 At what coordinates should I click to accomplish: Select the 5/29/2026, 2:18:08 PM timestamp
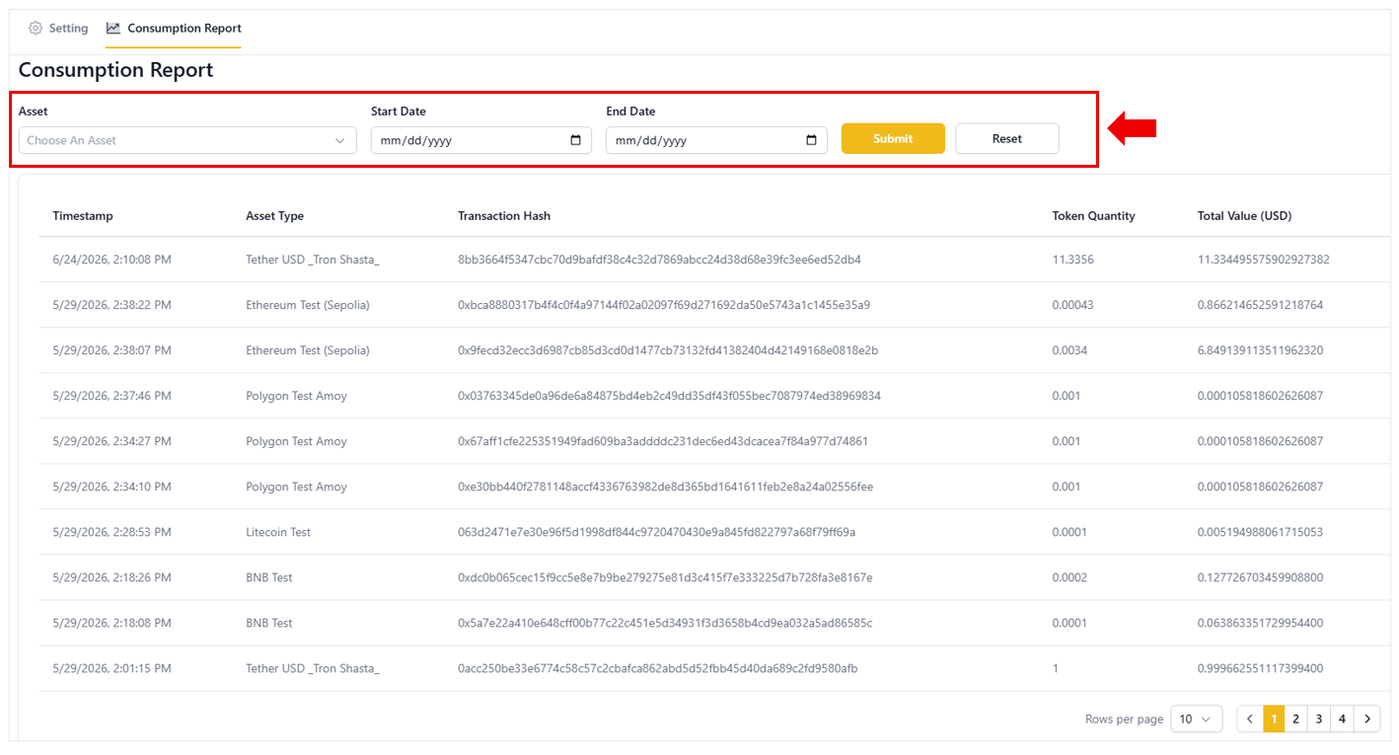click(112, 623)
